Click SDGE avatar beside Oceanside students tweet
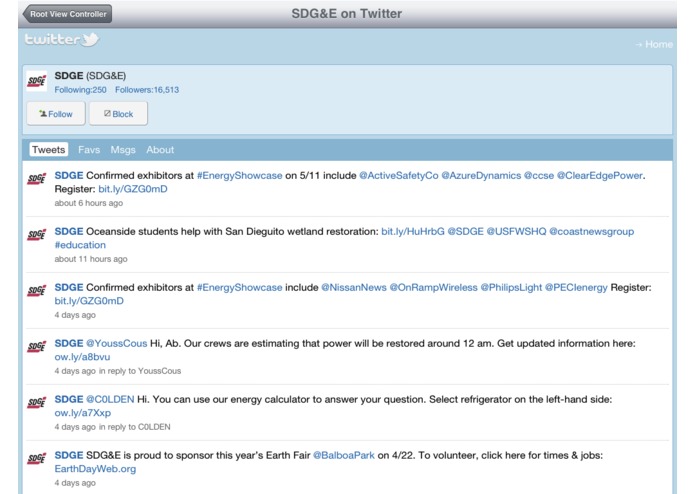This screenshot has height=494, width=695. tap(36, 234)
